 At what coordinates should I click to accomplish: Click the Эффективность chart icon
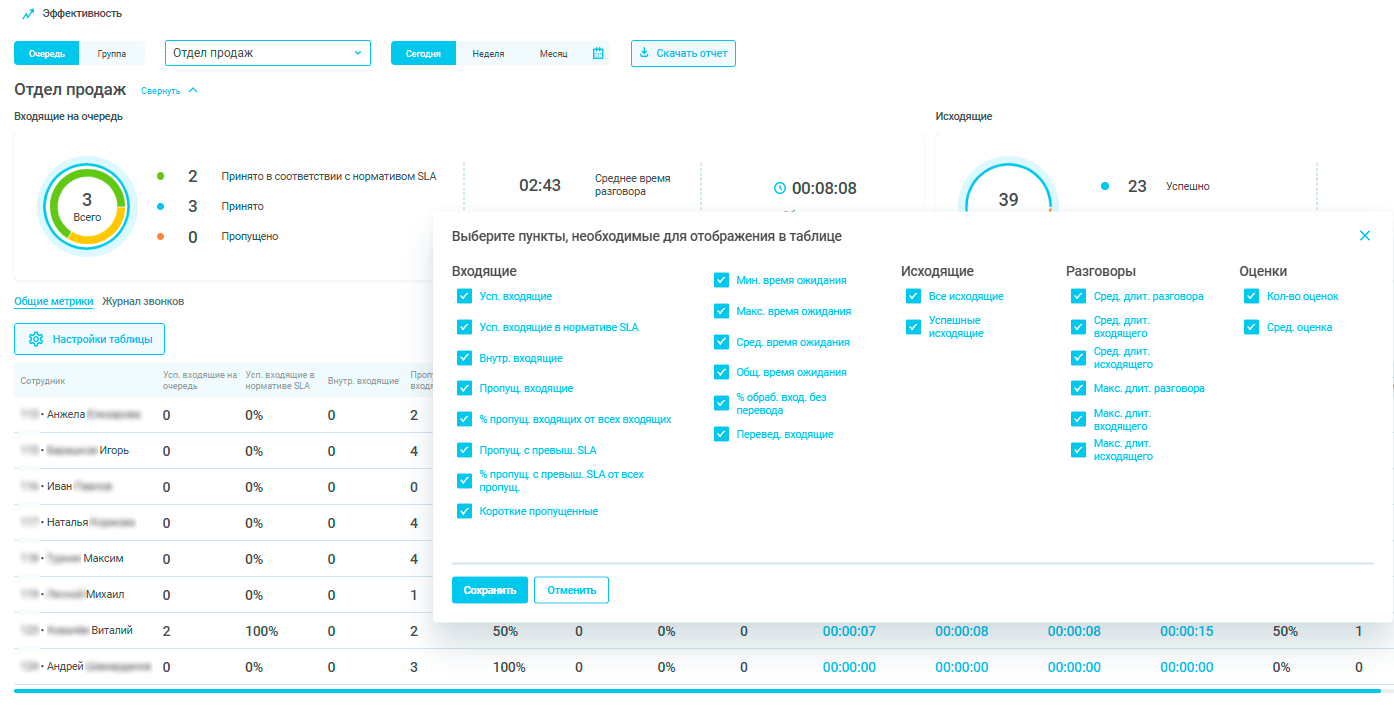[28, 14]
